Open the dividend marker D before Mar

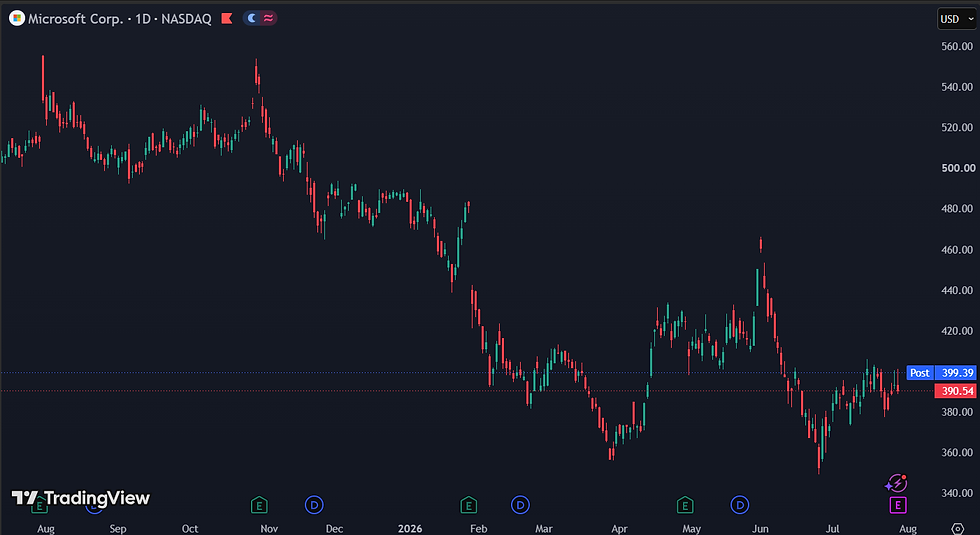520,505
